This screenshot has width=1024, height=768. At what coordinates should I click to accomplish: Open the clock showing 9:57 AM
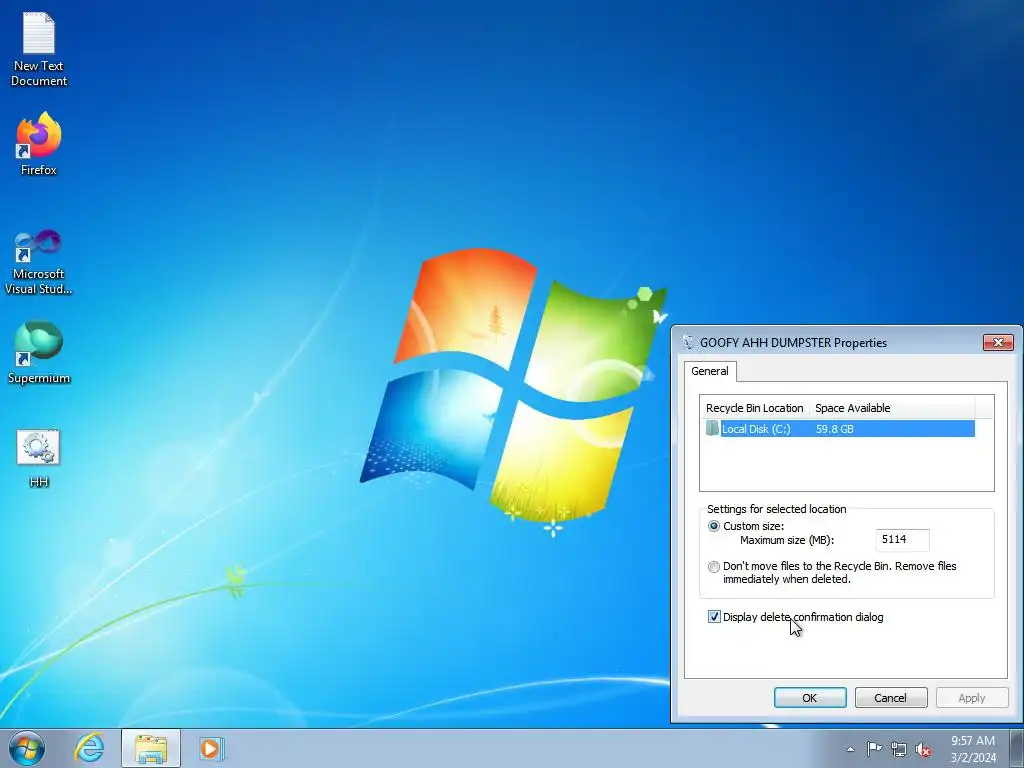(973, 749)
